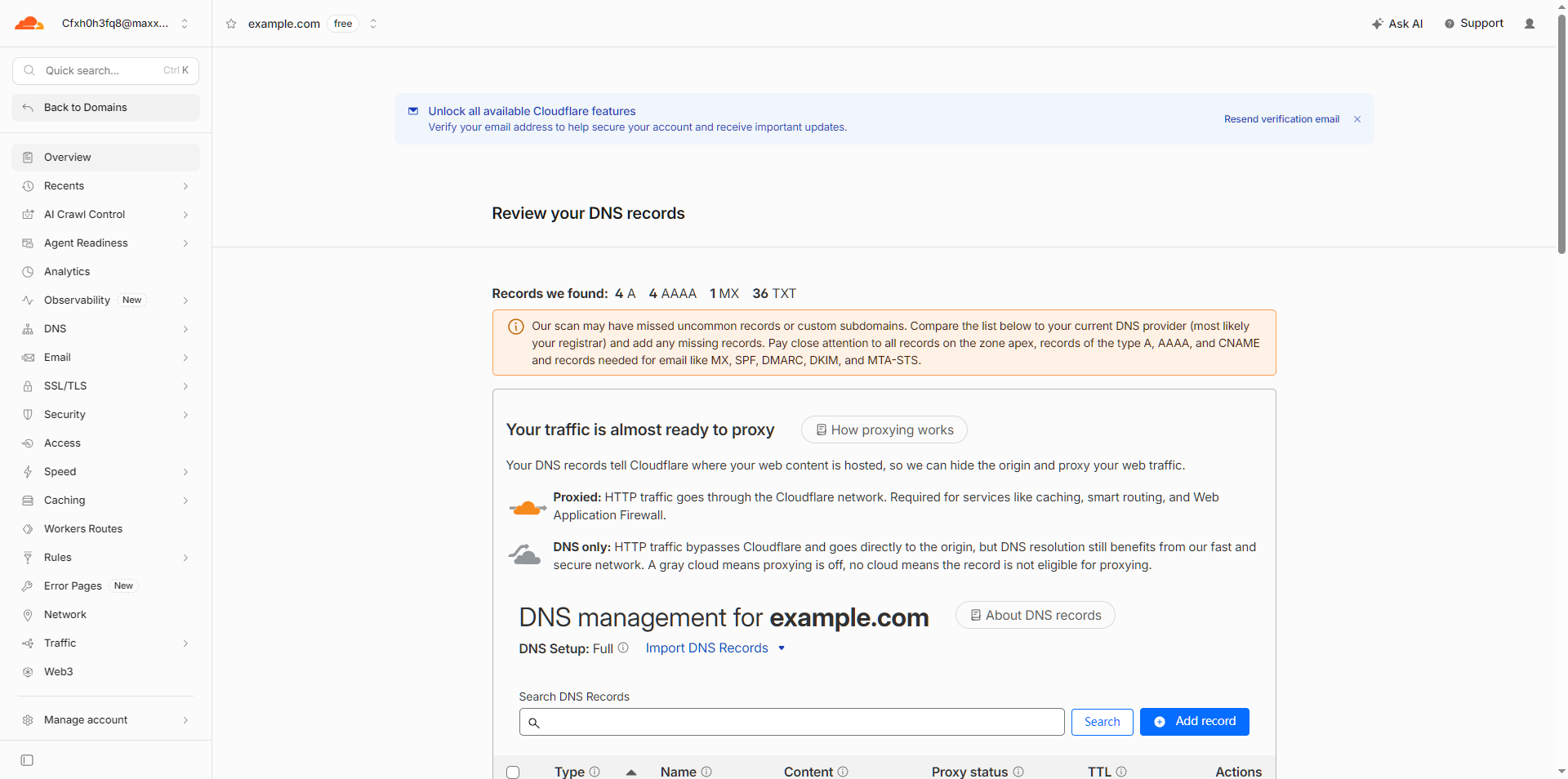This screenshot has width=1568, height=779.
Task: Open Ask AI assistant
Action: tap(1397, 24)
